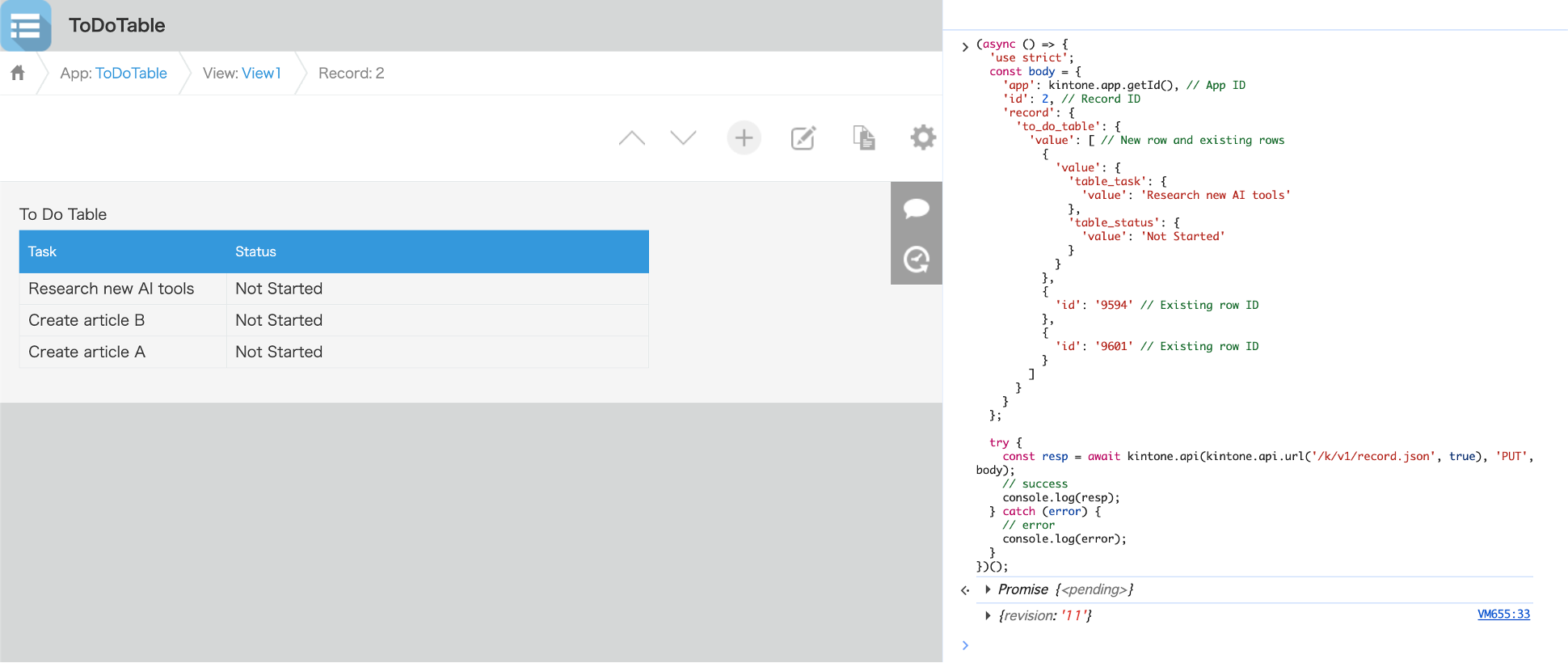Open record options gear menu
The image size is (1568, 663).
coord(923,137)
